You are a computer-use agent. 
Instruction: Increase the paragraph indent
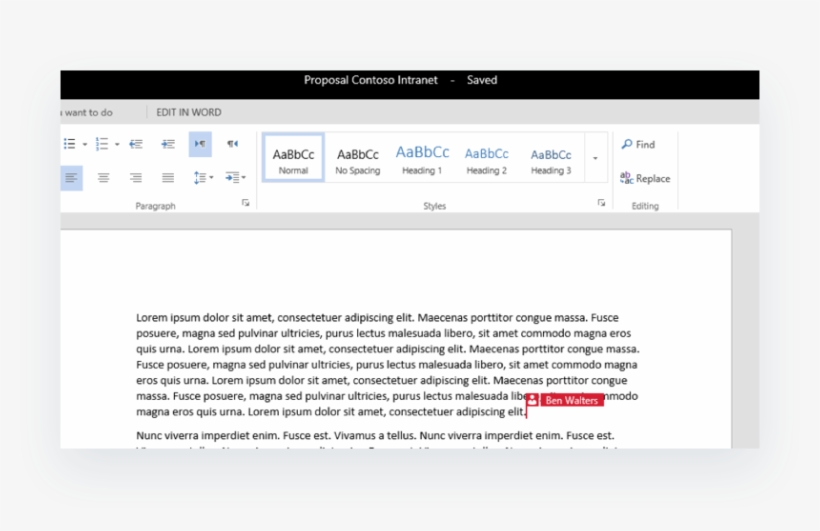[168, 144]
